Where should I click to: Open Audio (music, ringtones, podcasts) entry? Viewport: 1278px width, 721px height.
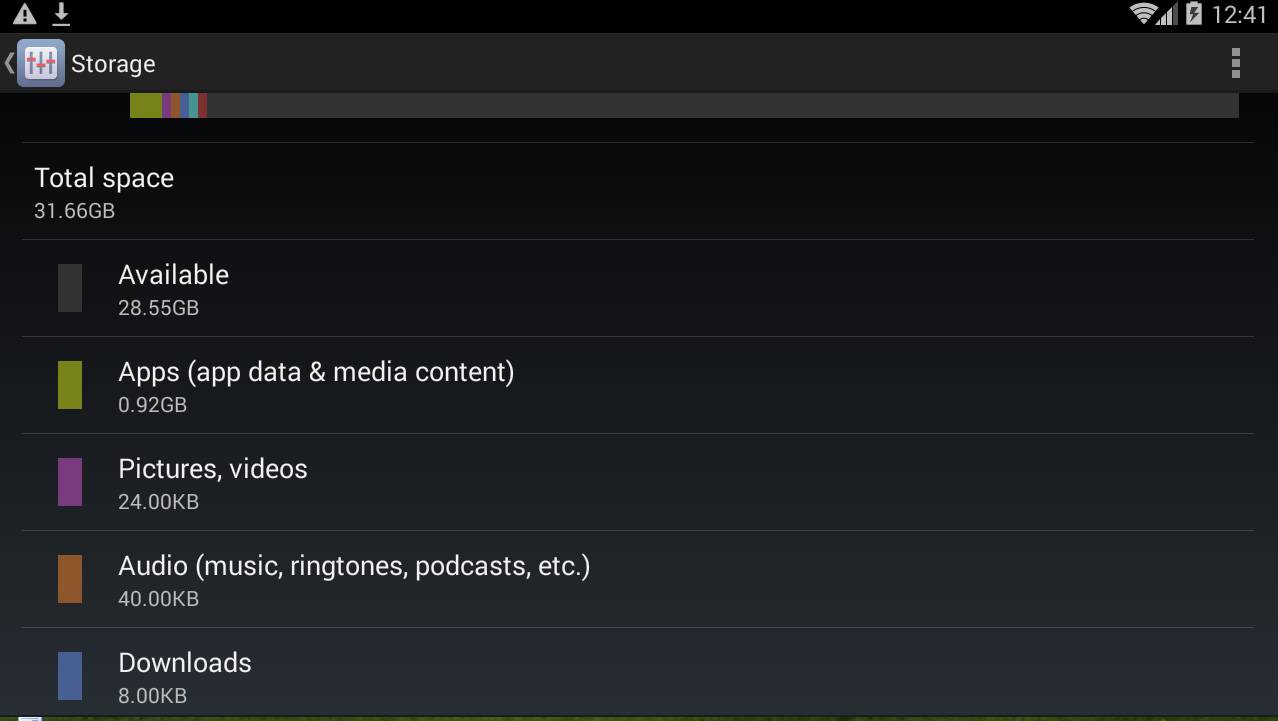[638, 579]
